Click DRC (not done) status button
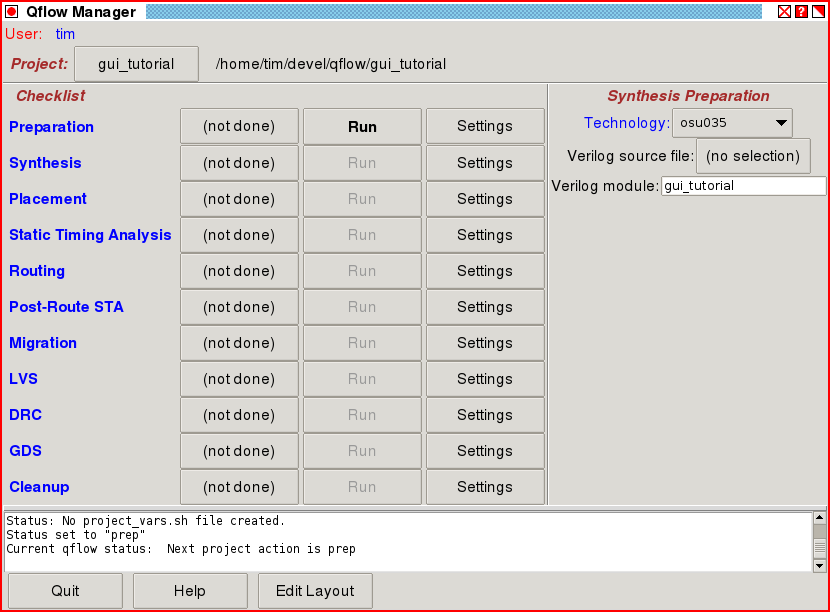830x612 pixels. click(239, 415)
